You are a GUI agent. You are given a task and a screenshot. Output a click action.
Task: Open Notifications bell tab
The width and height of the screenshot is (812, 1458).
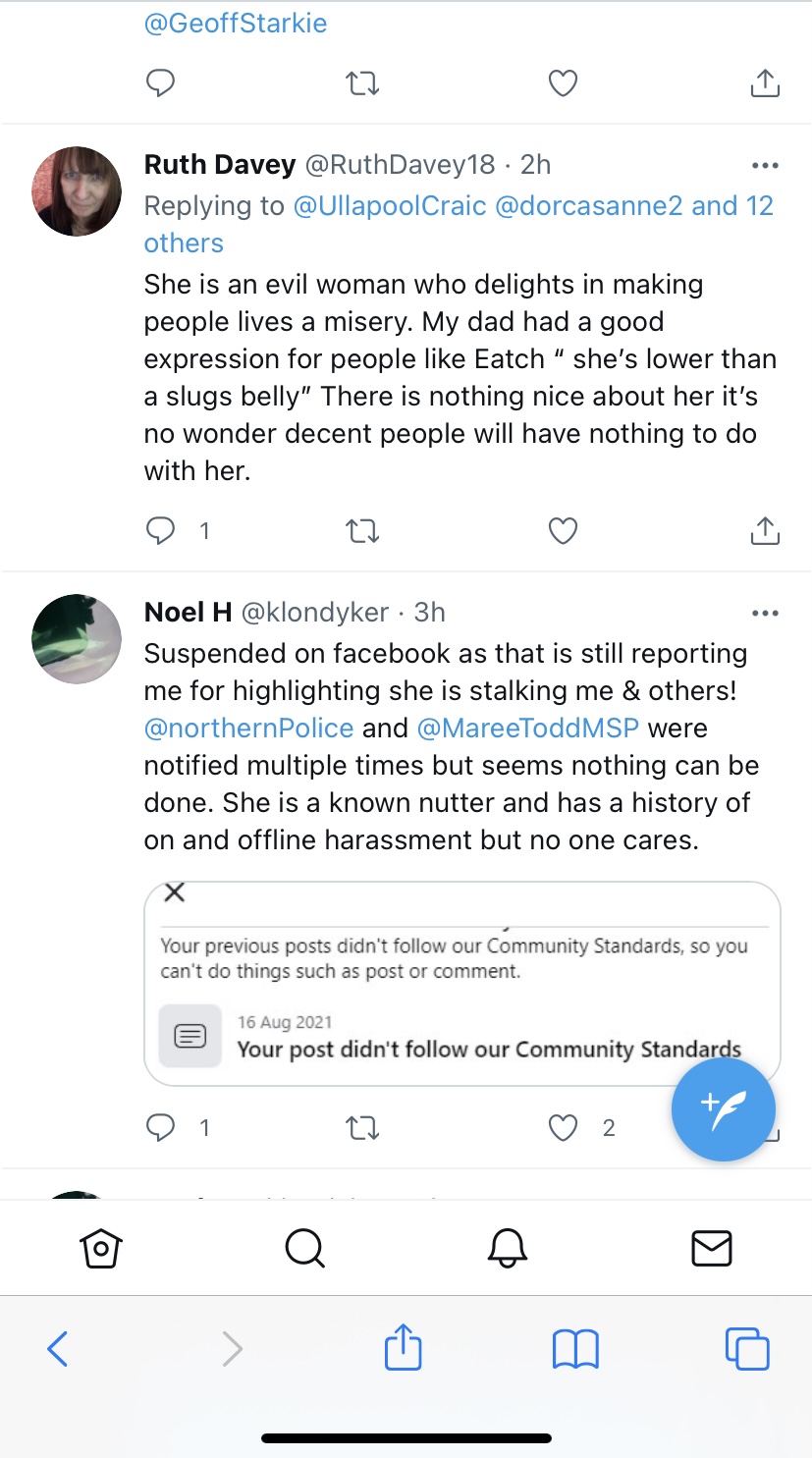[x=508, y=1248]
